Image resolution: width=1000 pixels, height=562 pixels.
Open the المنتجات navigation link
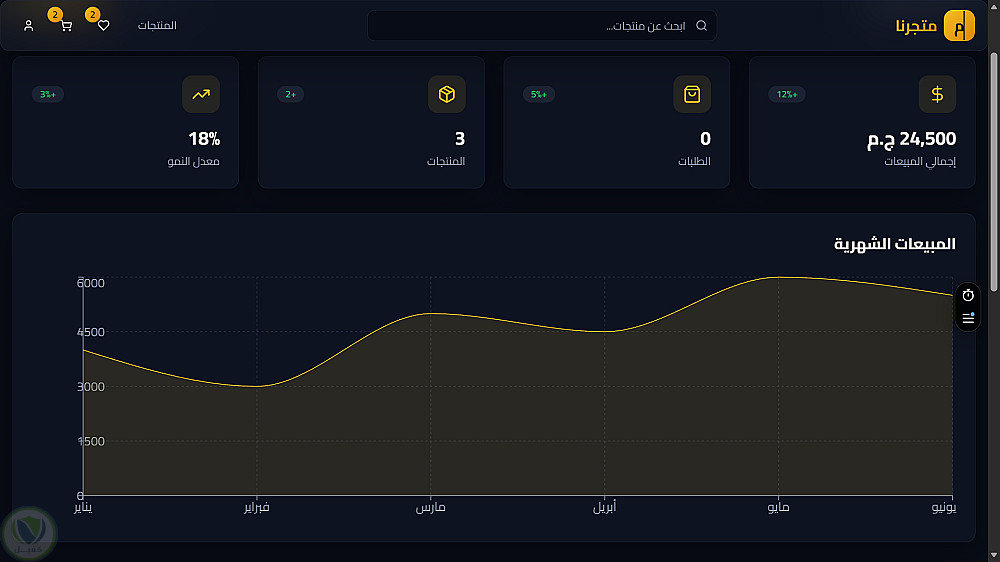pos(157,26)
